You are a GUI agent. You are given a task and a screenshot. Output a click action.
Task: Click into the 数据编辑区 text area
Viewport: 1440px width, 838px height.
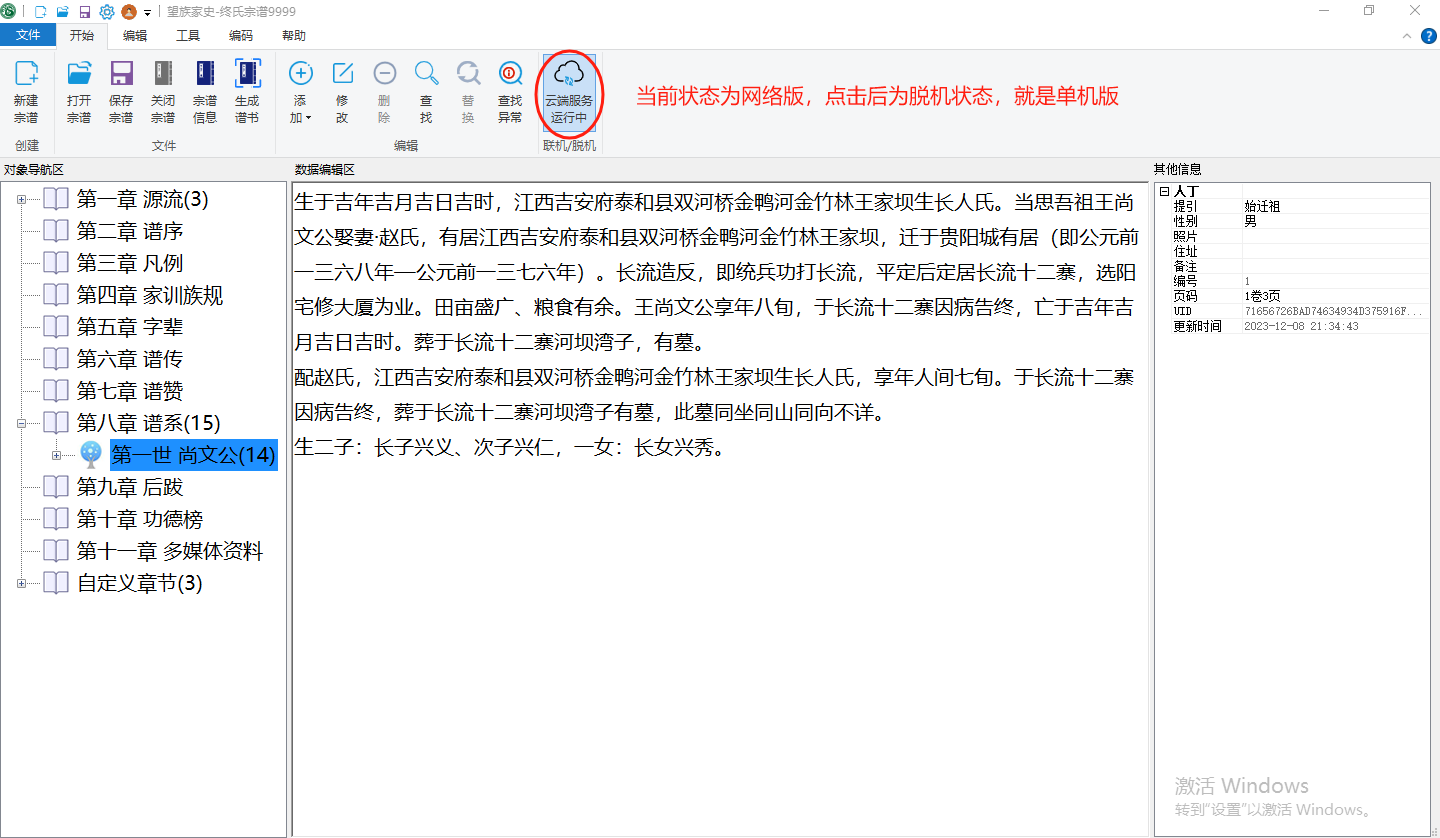[719, 509]
